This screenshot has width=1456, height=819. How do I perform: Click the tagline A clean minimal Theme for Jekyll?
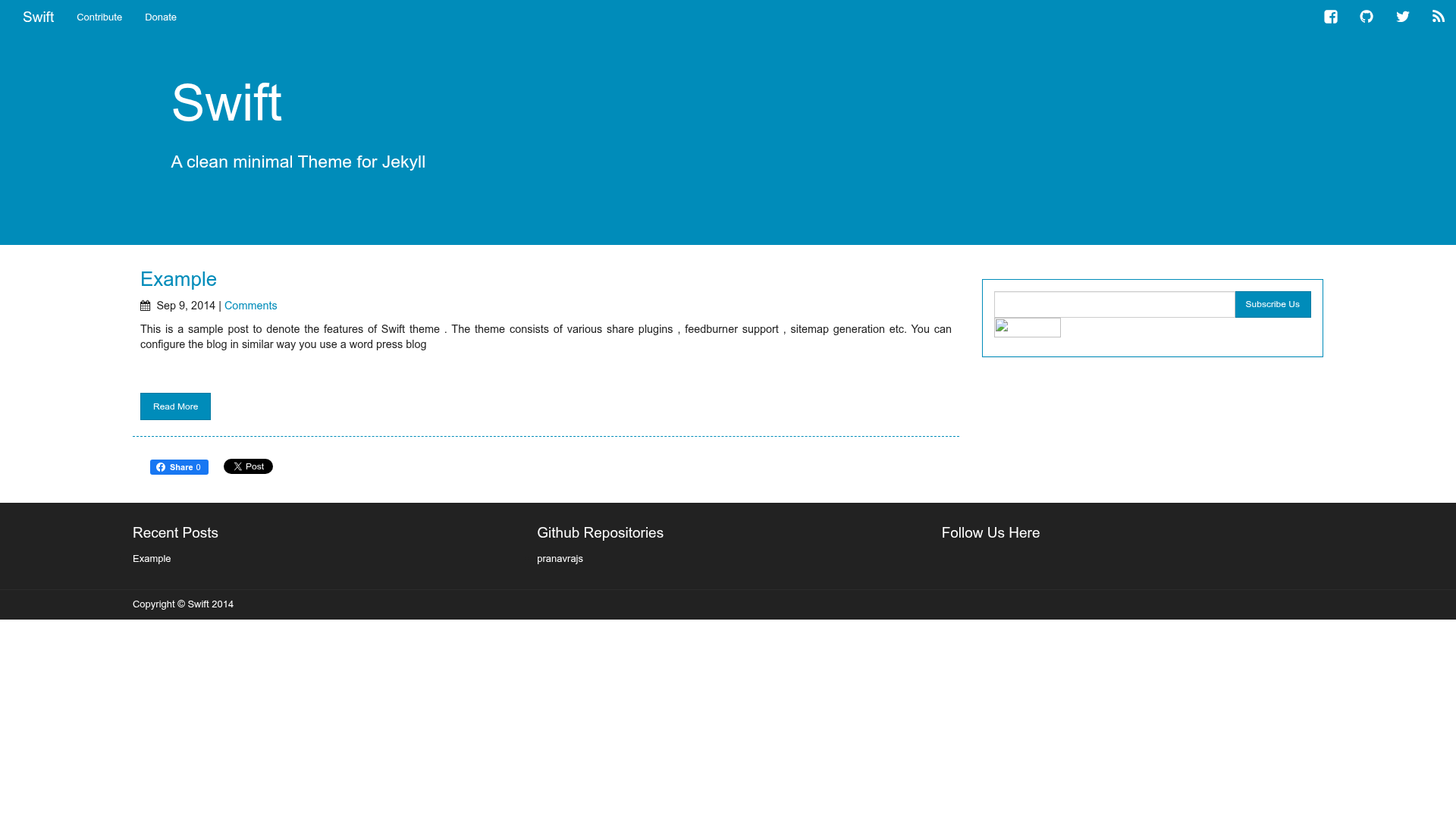pos(298,162)
